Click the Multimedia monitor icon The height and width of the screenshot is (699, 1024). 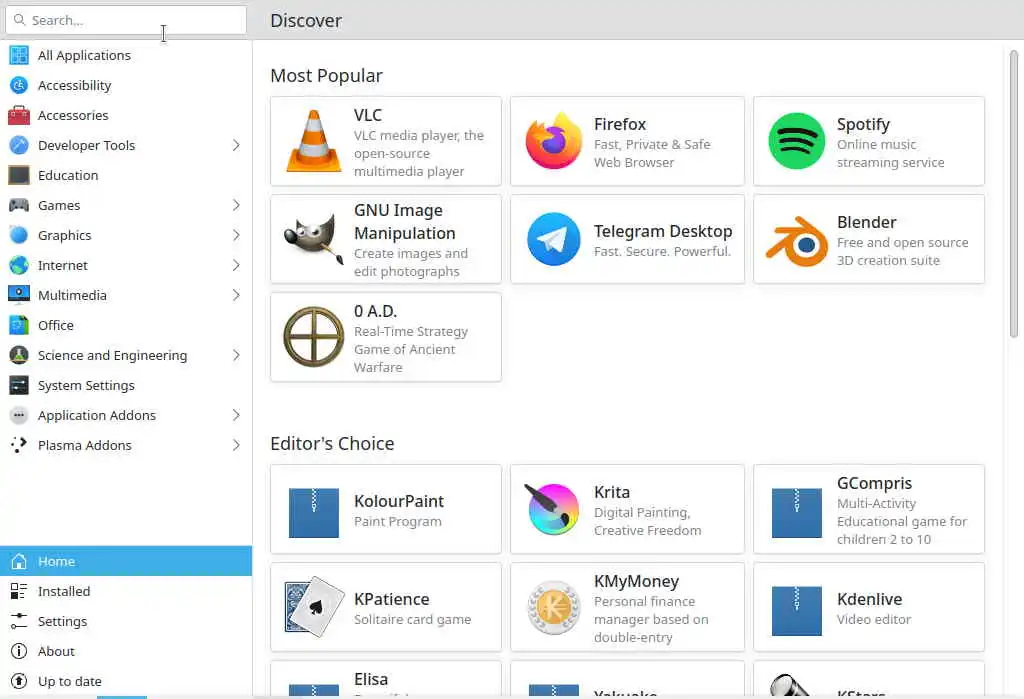pyautogui.click(x=19, y=295)
